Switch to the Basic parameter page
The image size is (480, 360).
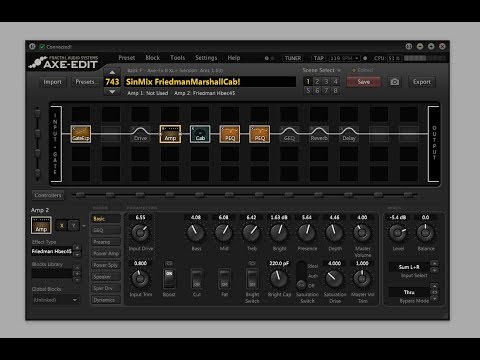[x=106, y=219]
